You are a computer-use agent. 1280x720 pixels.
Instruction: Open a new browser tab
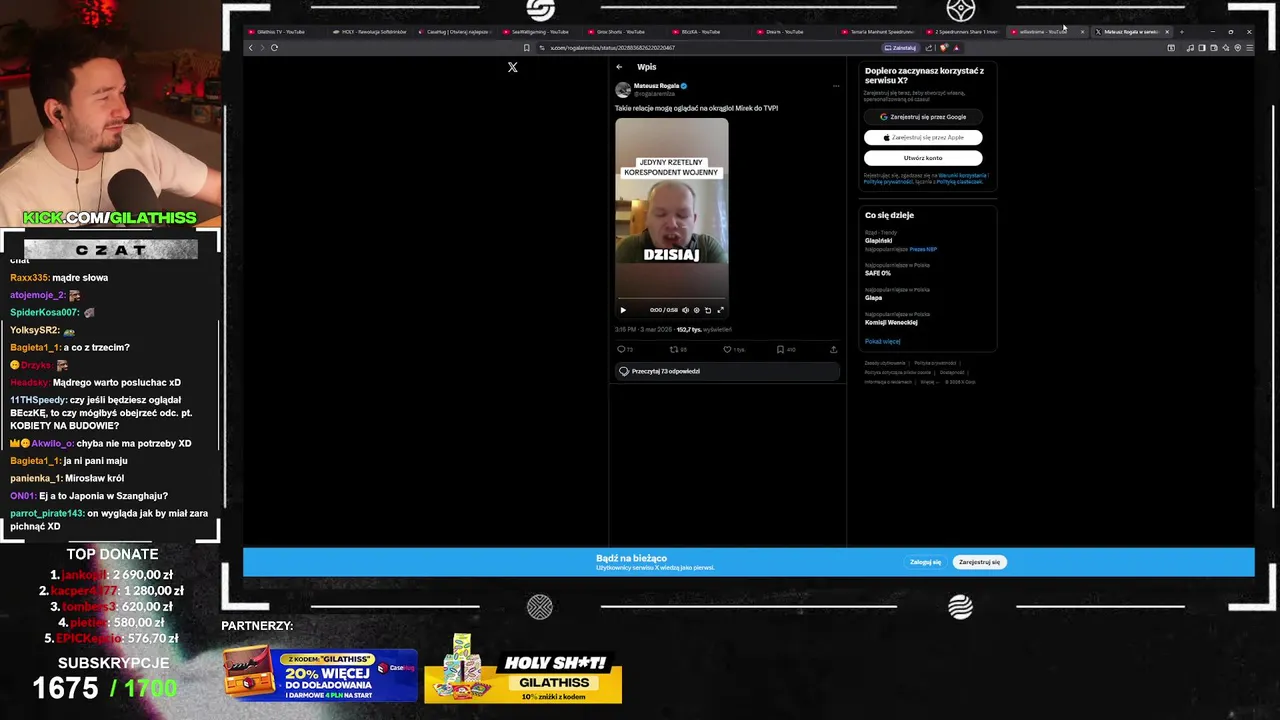1181,32
